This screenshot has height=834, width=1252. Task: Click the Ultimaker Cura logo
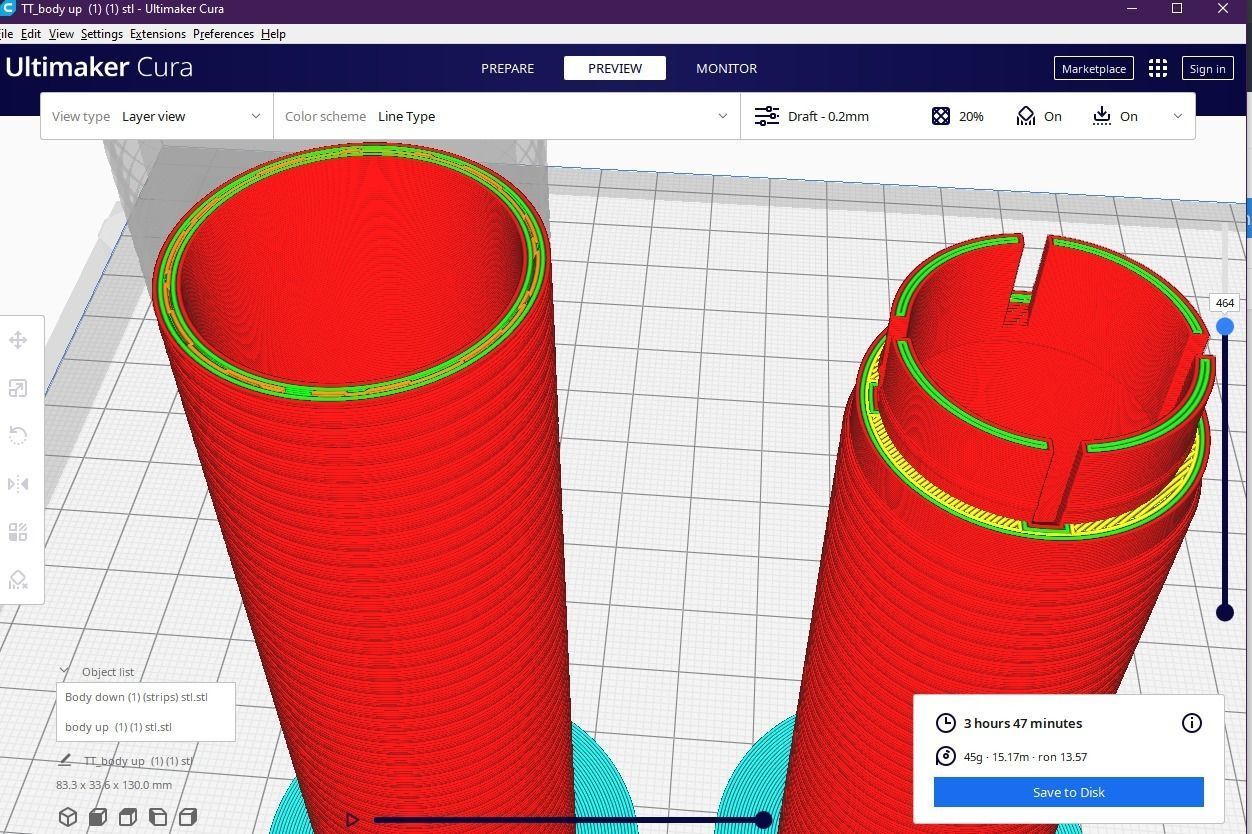pos(99,67)
